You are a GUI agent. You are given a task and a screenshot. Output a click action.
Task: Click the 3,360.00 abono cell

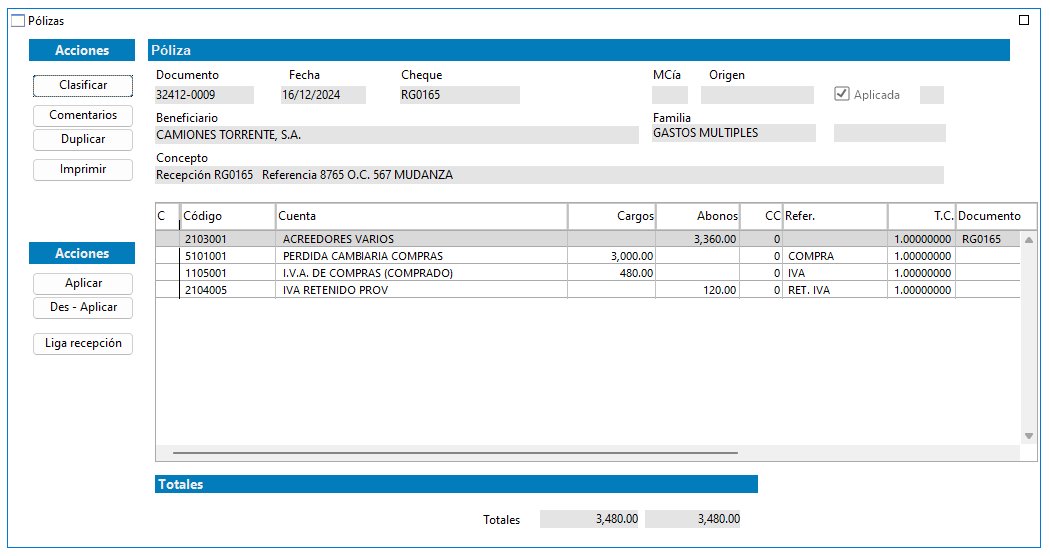(x=698, y=239)
